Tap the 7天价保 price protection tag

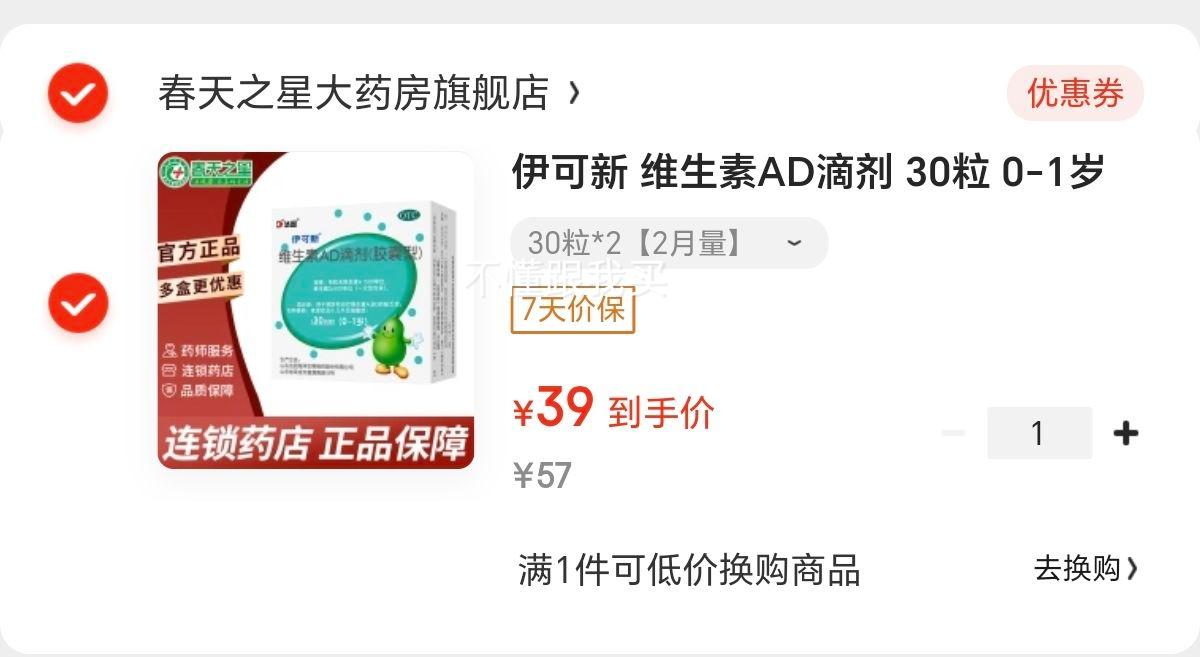(573, 309)
